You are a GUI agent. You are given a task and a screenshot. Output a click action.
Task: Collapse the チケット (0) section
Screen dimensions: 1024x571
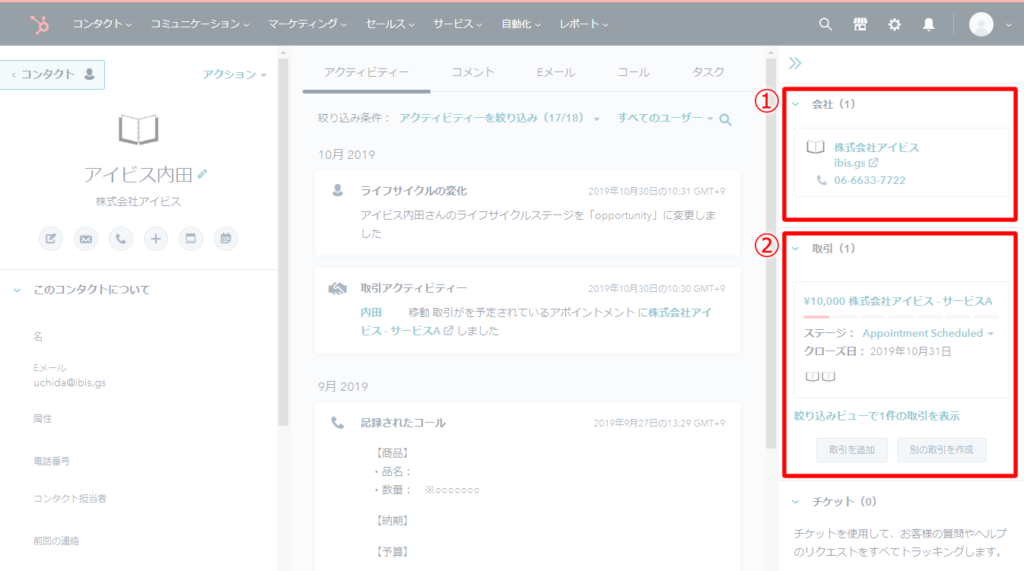tap(795, 502)
